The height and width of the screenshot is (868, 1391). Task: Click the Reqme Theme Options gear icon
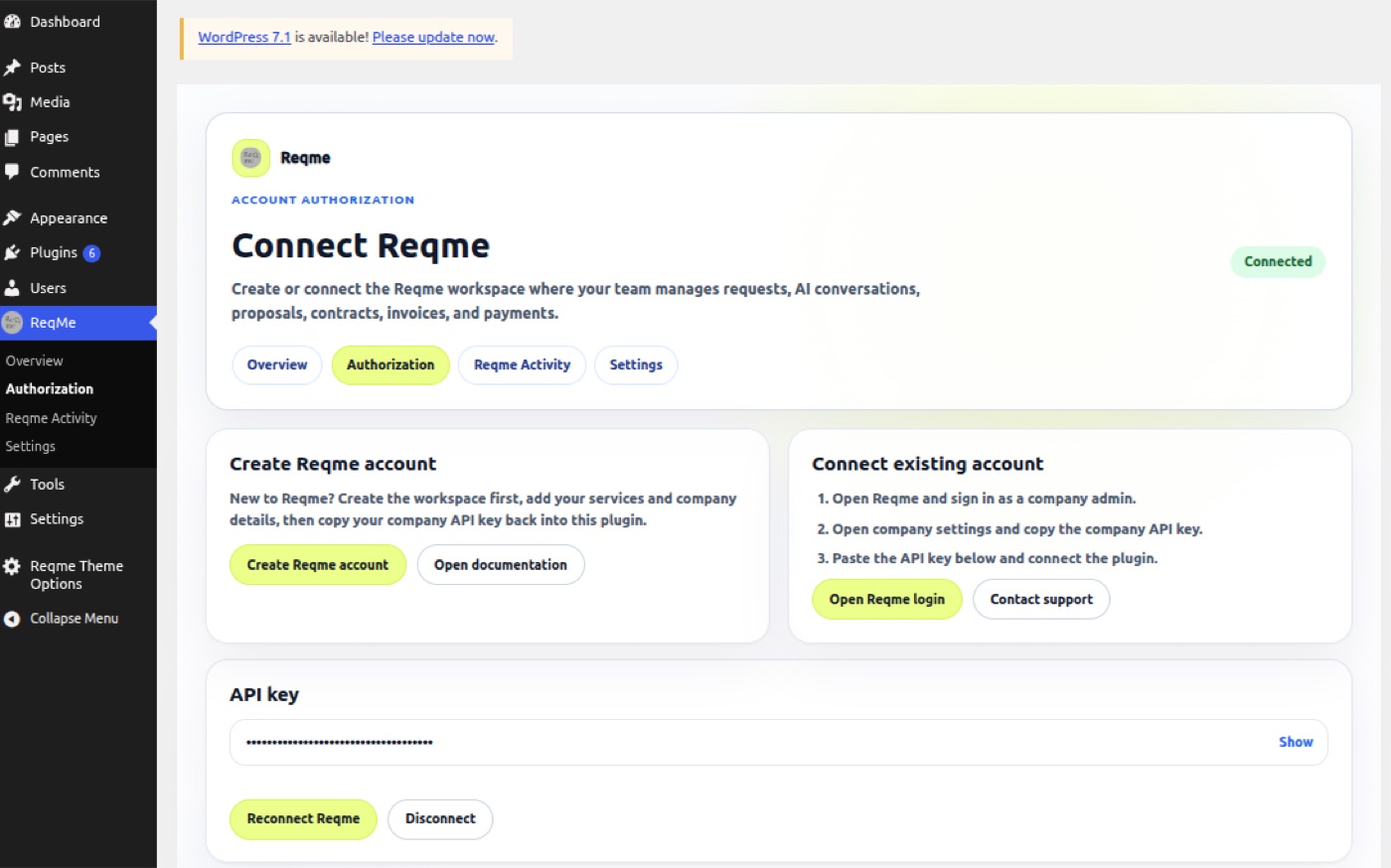click(12, 566)
